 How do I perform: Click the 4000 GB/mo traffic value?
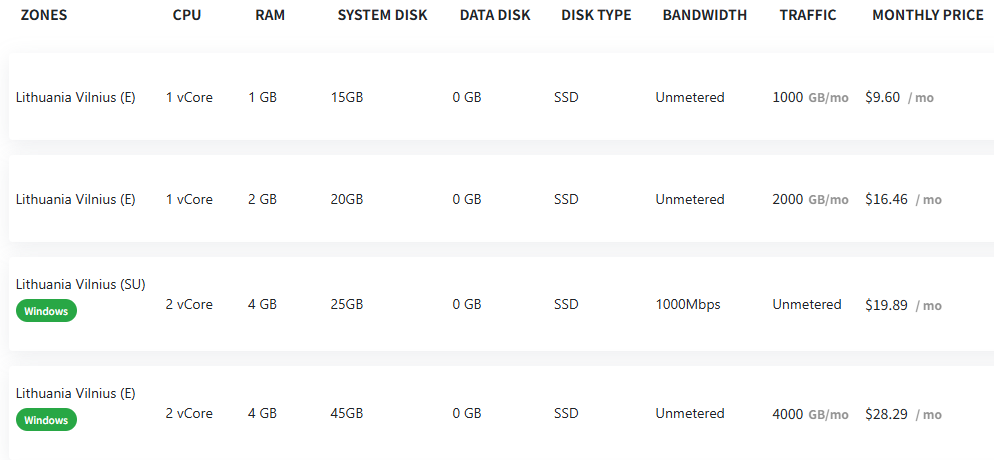pos(810,414)
